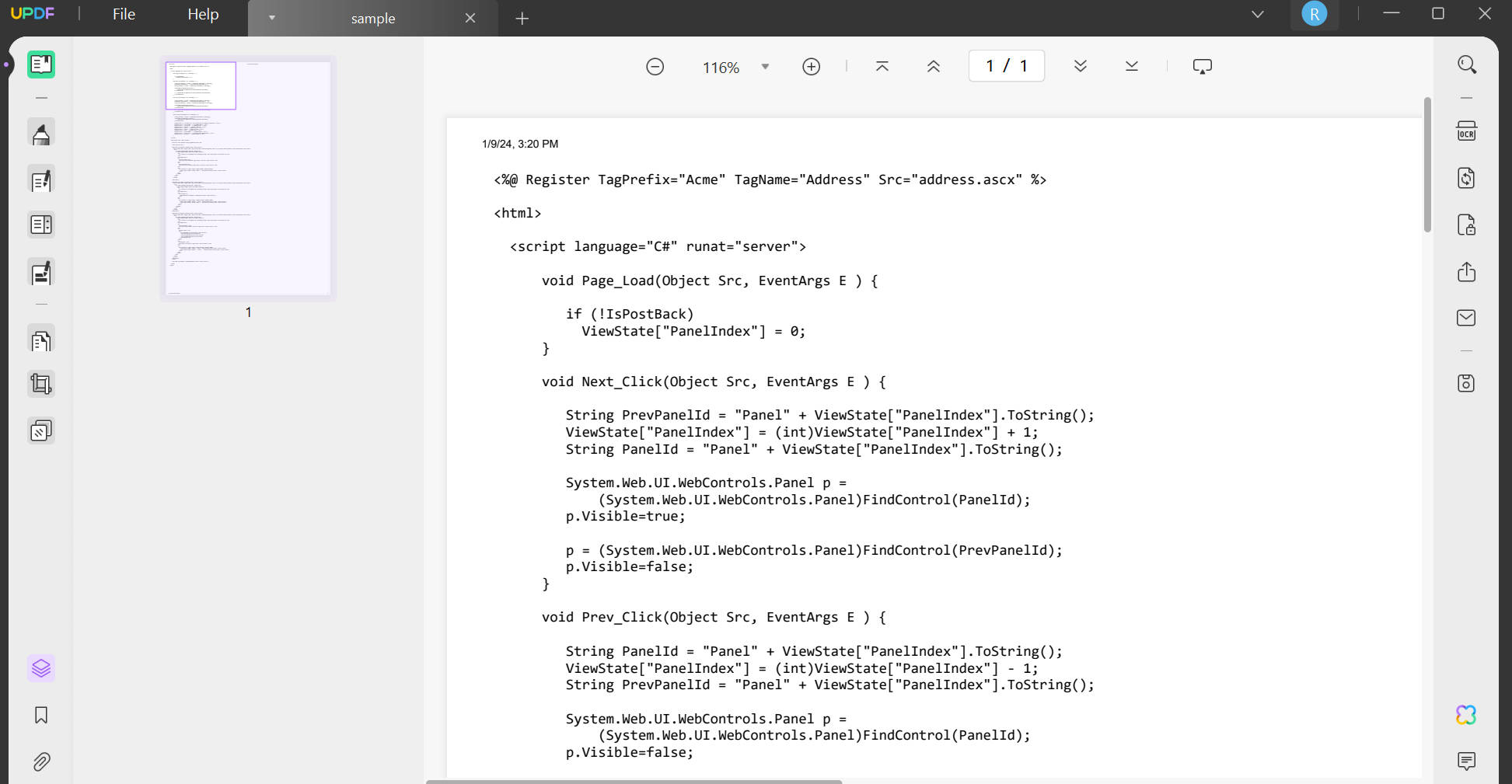Go to the first page
Viewport: 1512px width, 784px height.
[x=882, y=67]
